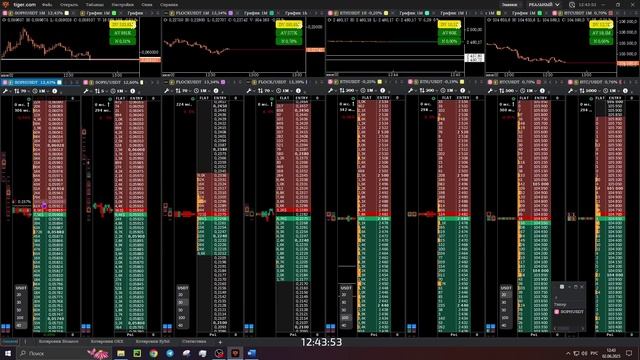Open the wrench settings in BTC/USDT order book panel
Viewport: 640px width, 360px height.
coord(573,91)
